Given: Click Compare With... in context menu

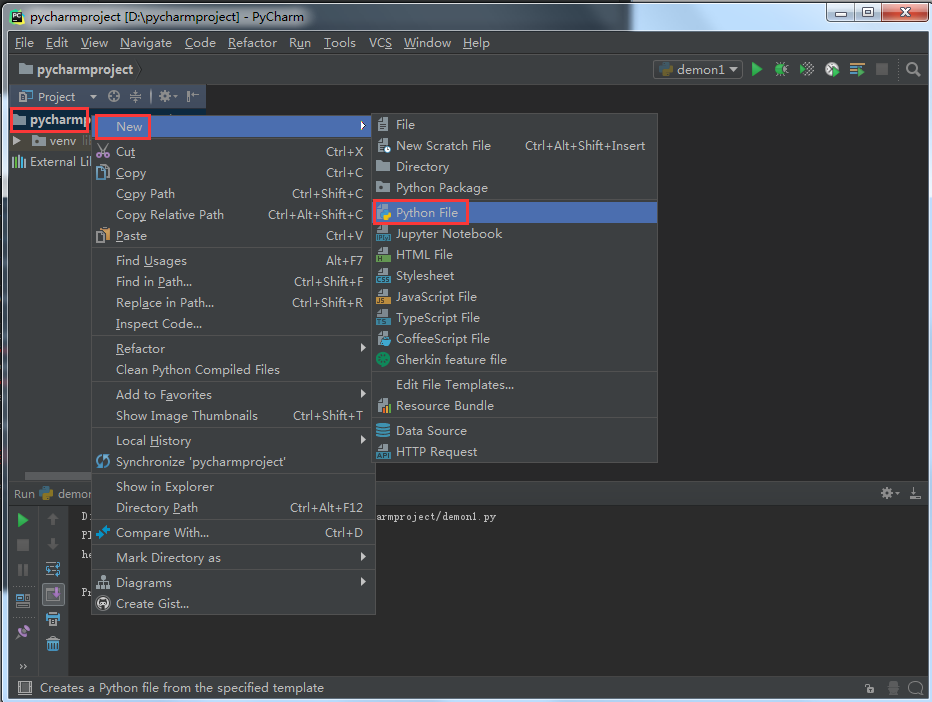Looking at the screenshot, I should pos(233,533).
